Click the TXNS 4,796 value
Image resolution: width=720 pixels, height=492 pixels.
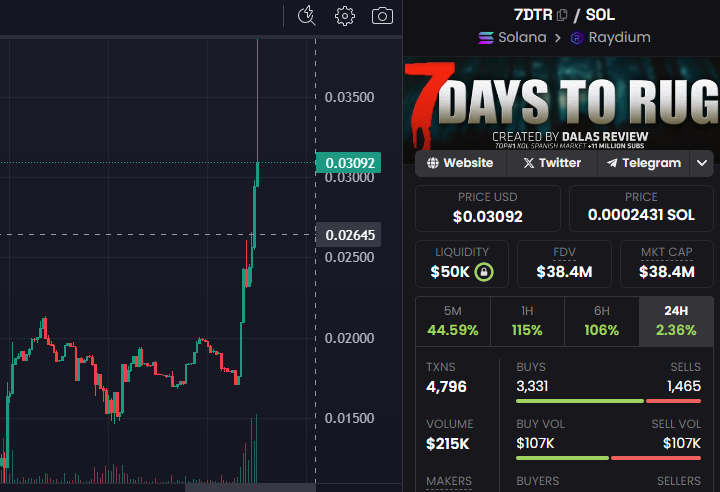click(446, 386)
